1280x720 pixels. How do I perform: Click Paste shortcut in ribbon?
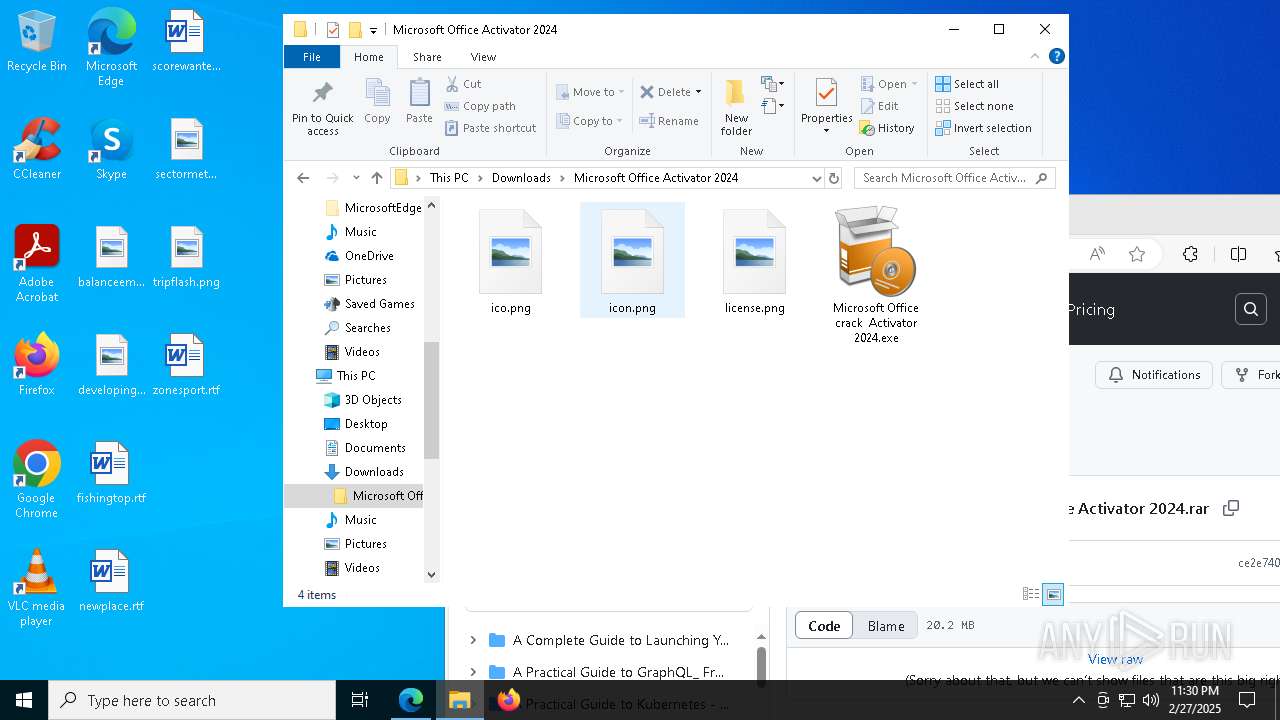click(491, 128)
